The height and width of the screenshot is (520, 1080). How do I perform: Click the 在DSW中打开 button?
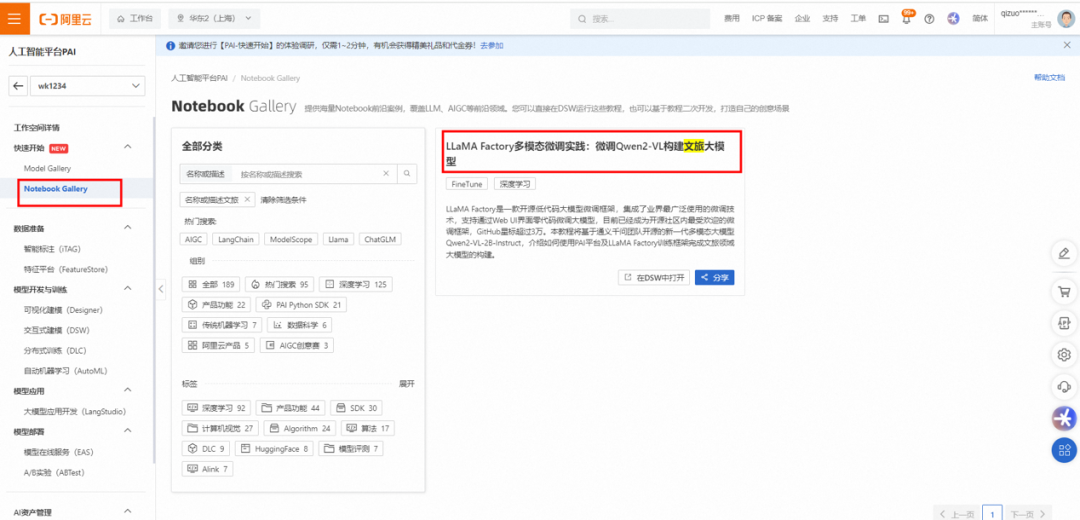654,277
